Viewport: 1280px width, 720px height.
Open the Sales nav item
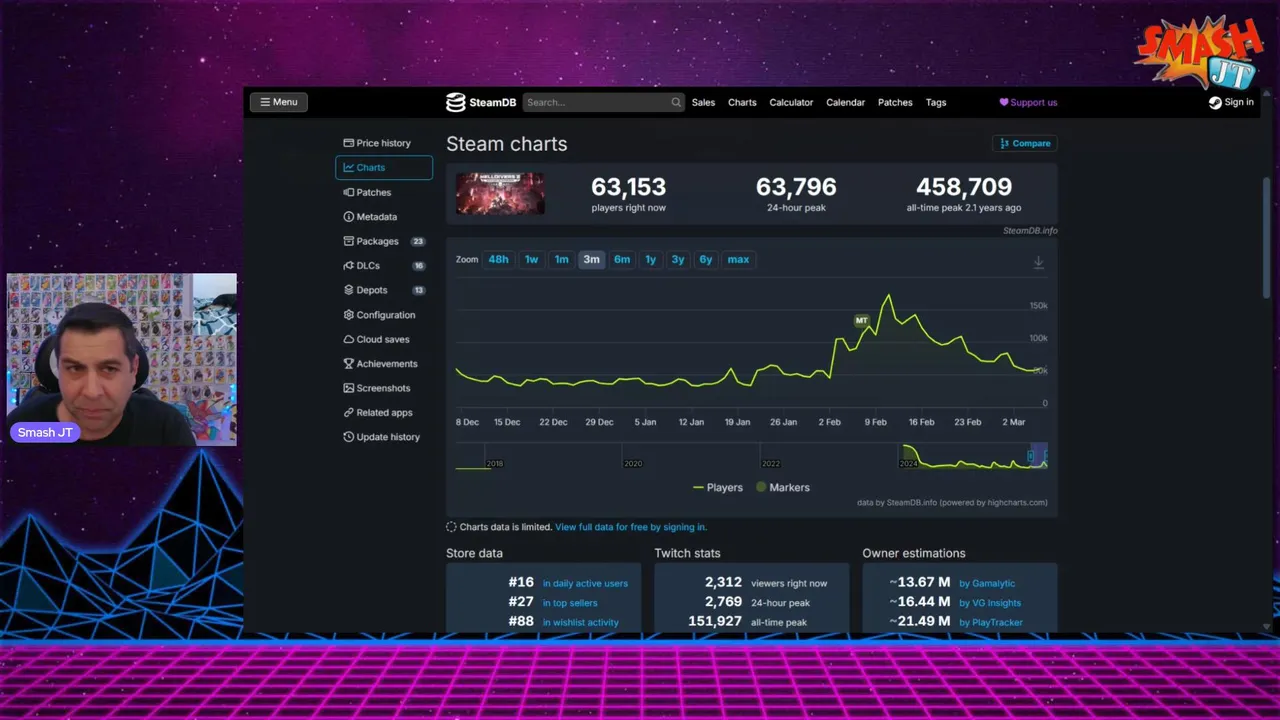[x=703, y=102]
